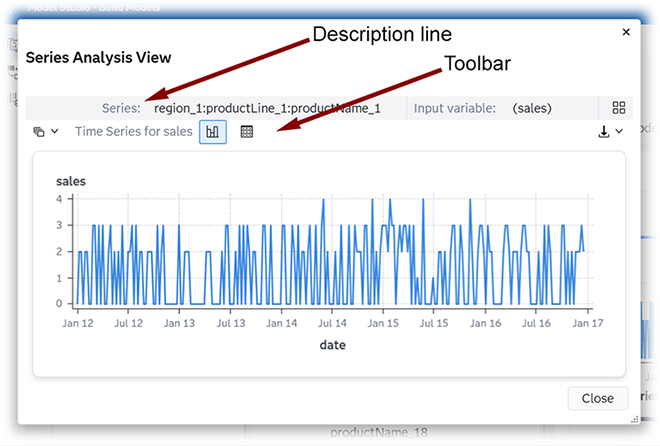Expand the download options chevron
660x446 pixels.
(x=620, y=131)
